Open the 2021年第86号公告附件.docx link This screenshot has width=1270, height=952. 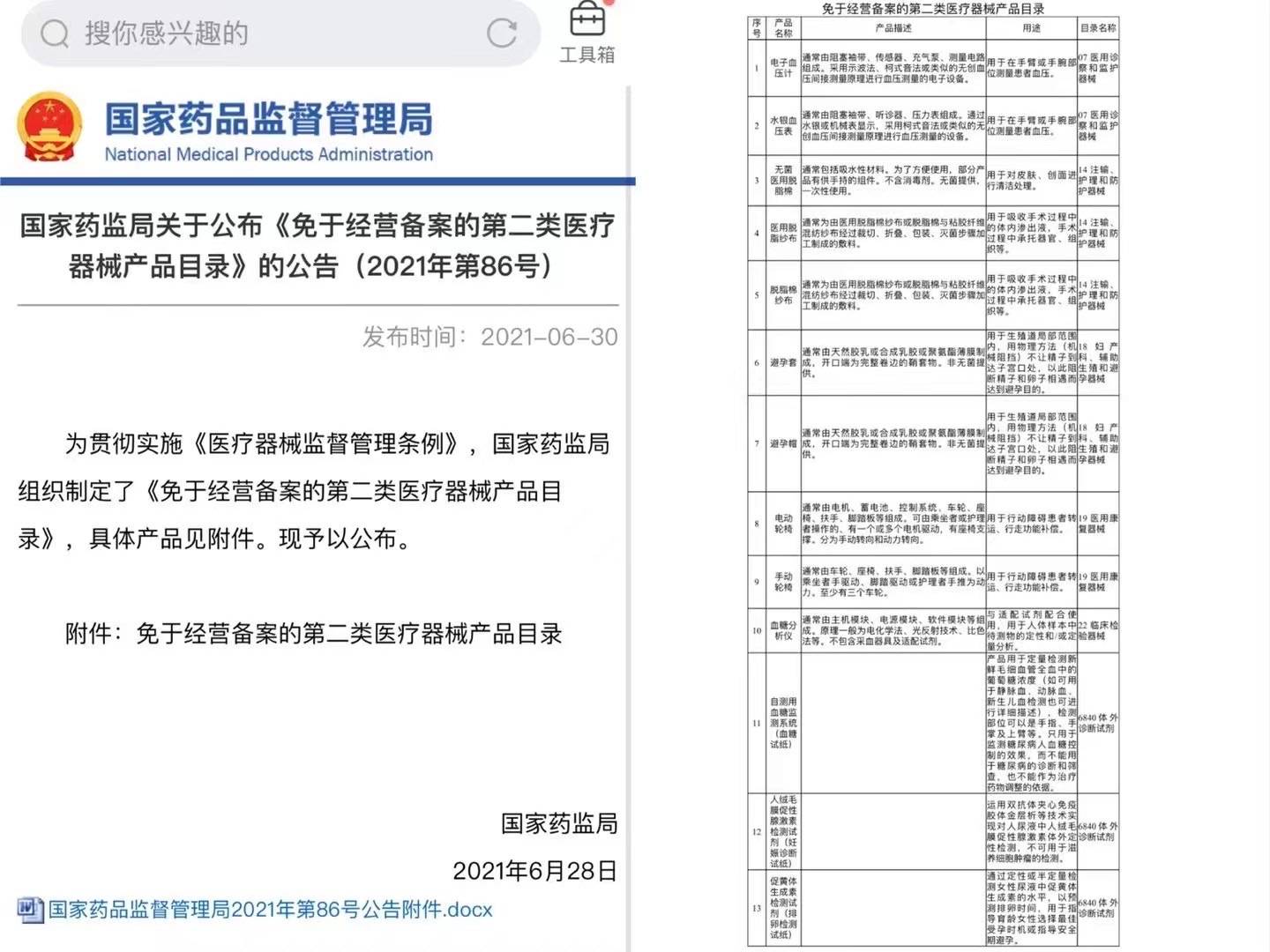point(270,910)
